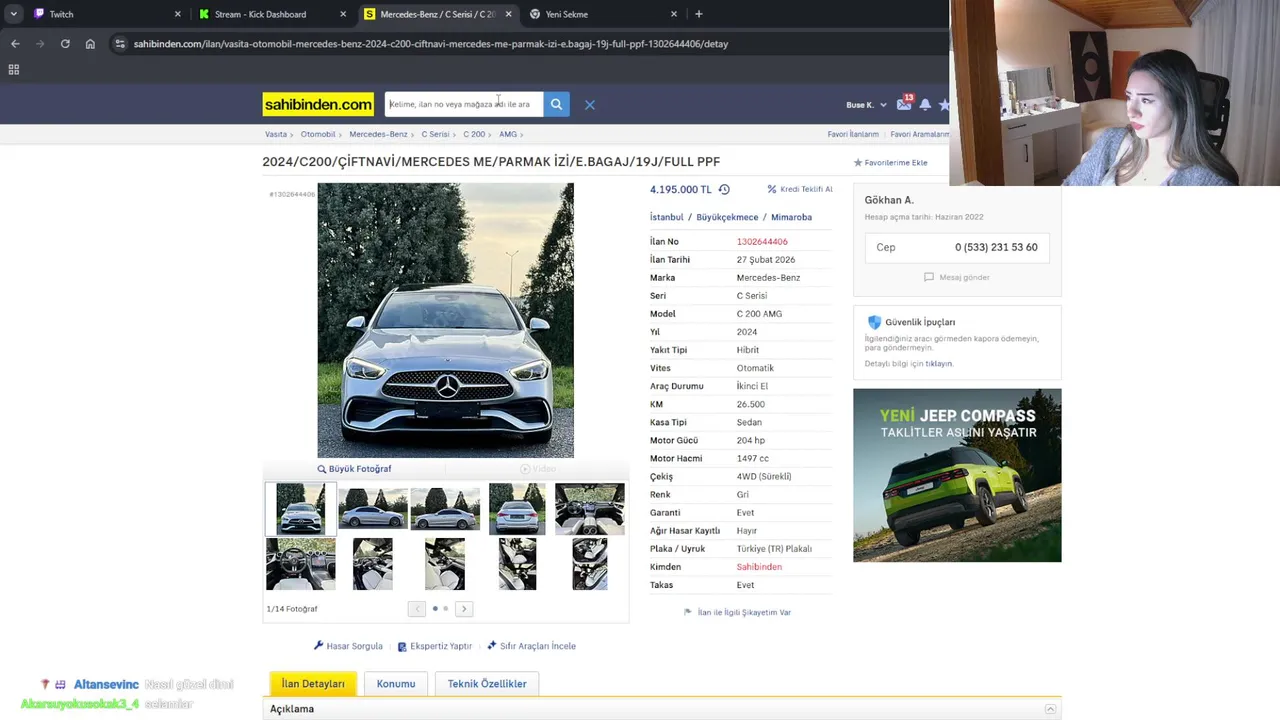Image resolution: width=1280 pixels, height=720 pixels.
Task: Click seller name Gökhan A.
Action: tap(889, 200)
